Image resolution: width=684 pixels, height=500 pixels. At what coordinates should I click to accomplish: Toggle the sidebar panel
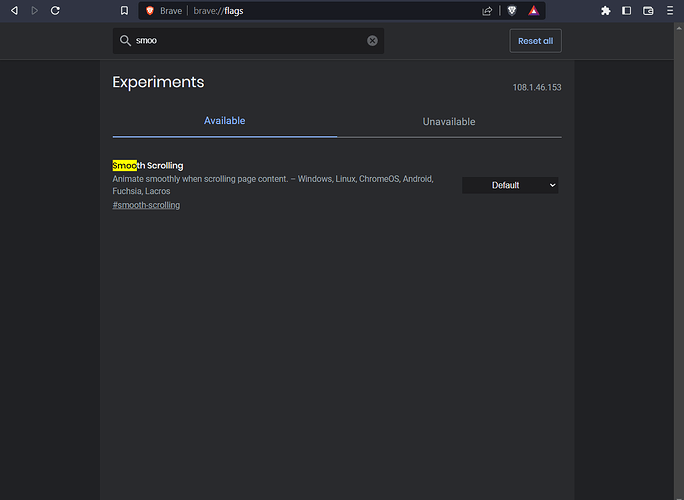[626, 10]
